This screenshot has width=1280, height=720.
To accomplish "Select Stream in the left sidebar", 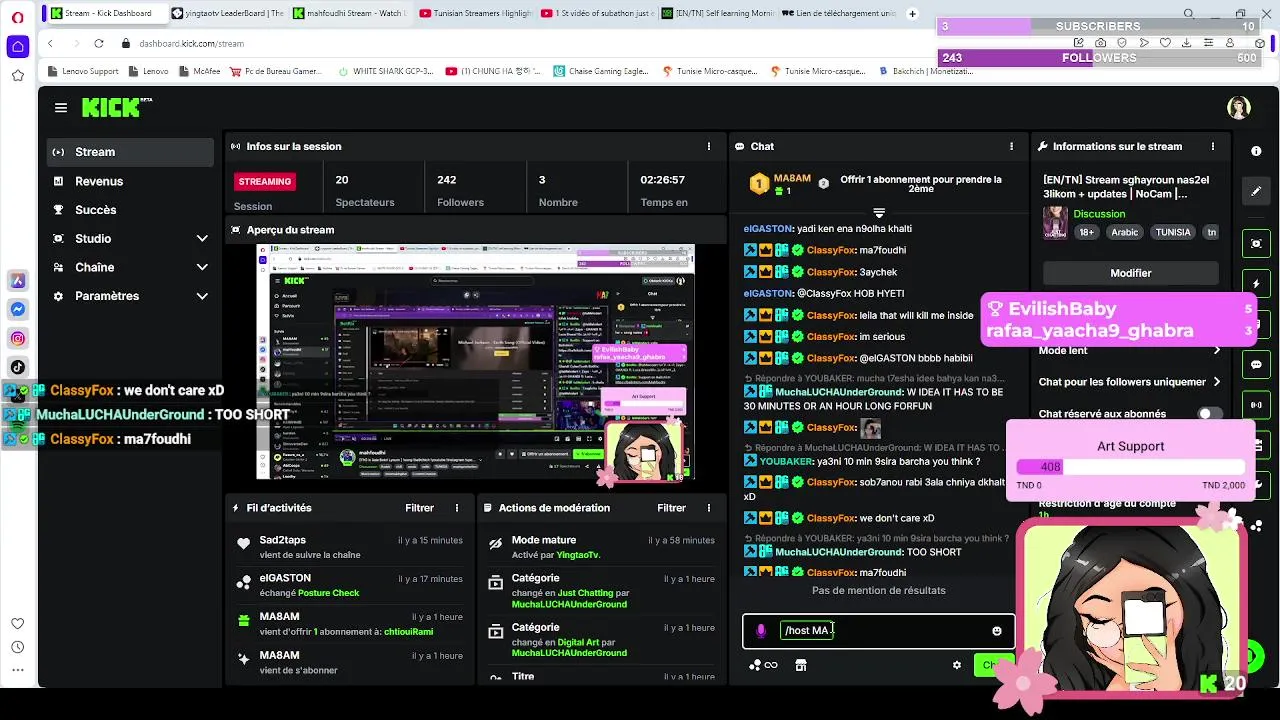I will [130, 152].
